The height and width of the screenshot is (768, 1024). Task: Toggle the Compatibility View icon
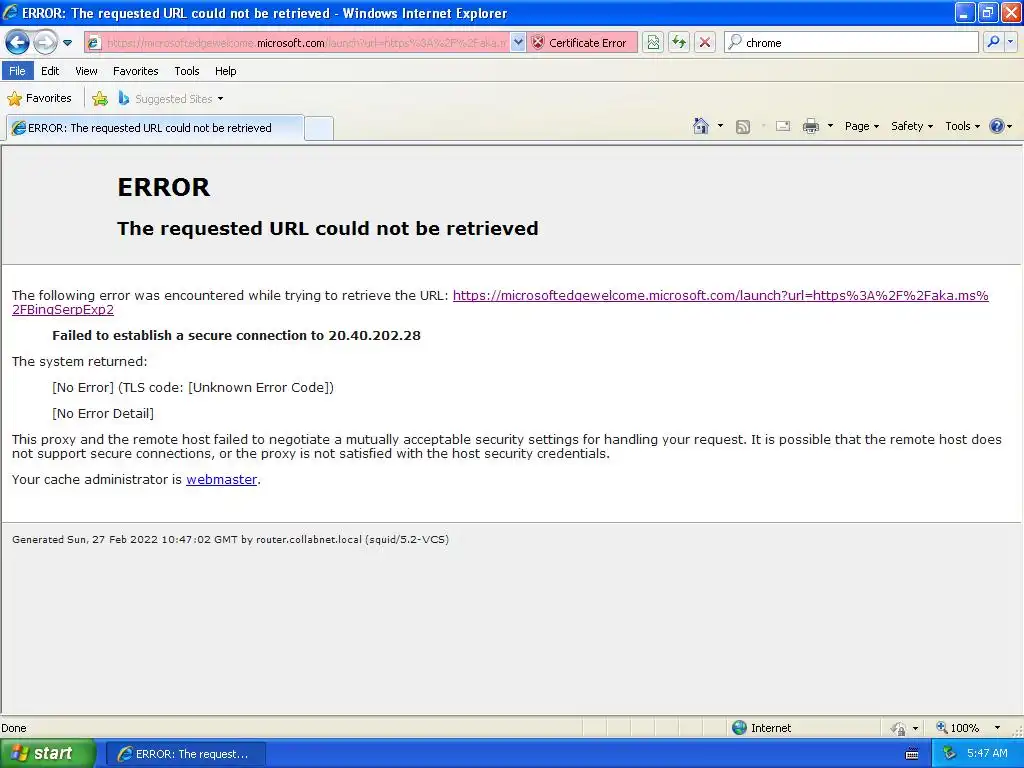(x=653, y=43)
